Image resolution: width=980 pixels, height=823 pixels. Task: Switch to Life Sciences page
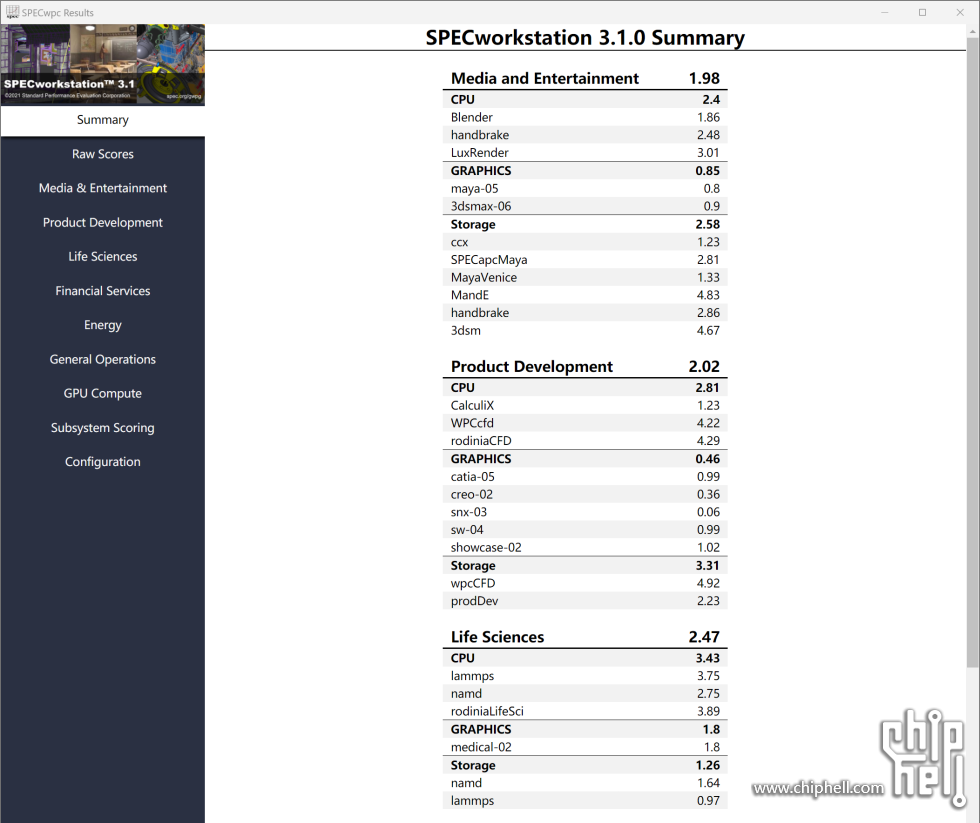102,256
